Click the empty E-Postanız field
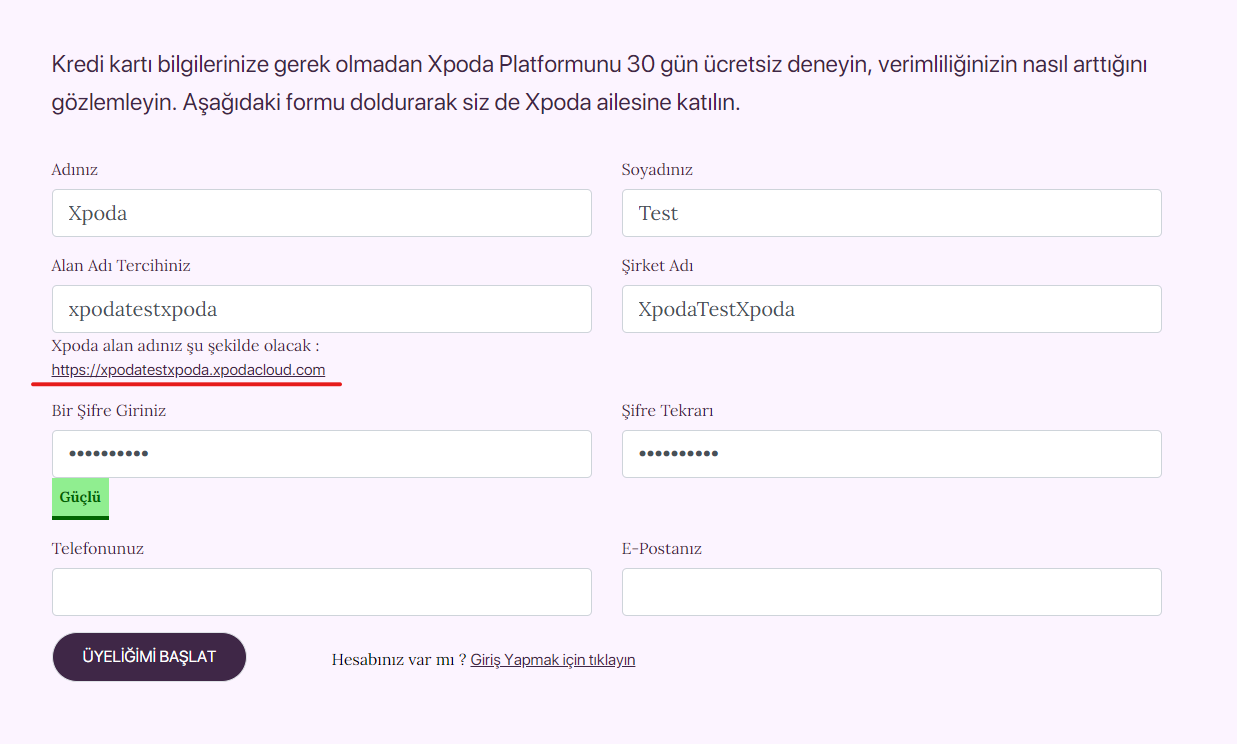The image size is (1237, 744). [891, 592]
